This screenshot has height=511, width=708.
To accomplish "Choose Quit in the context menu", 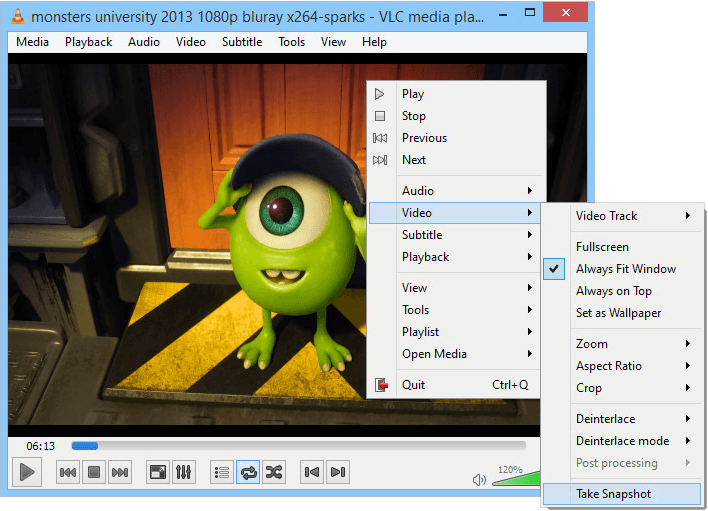I will 454,385.
